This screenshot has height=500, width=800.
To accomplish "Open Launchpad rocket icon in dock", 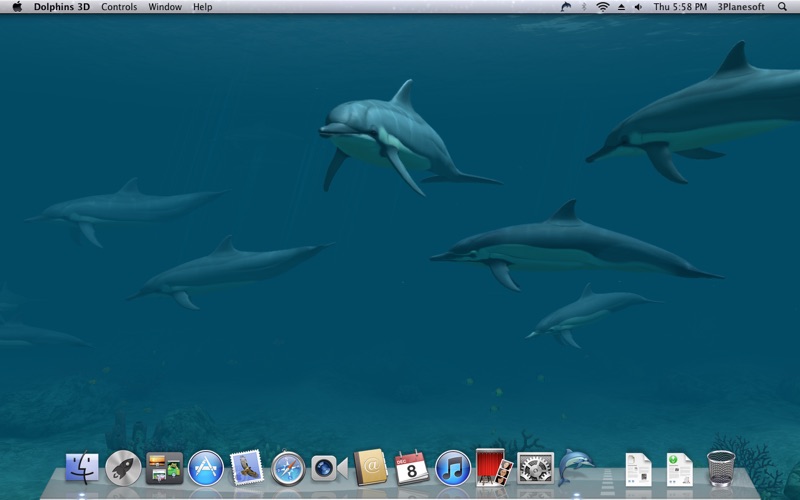I will pos(123,468).
